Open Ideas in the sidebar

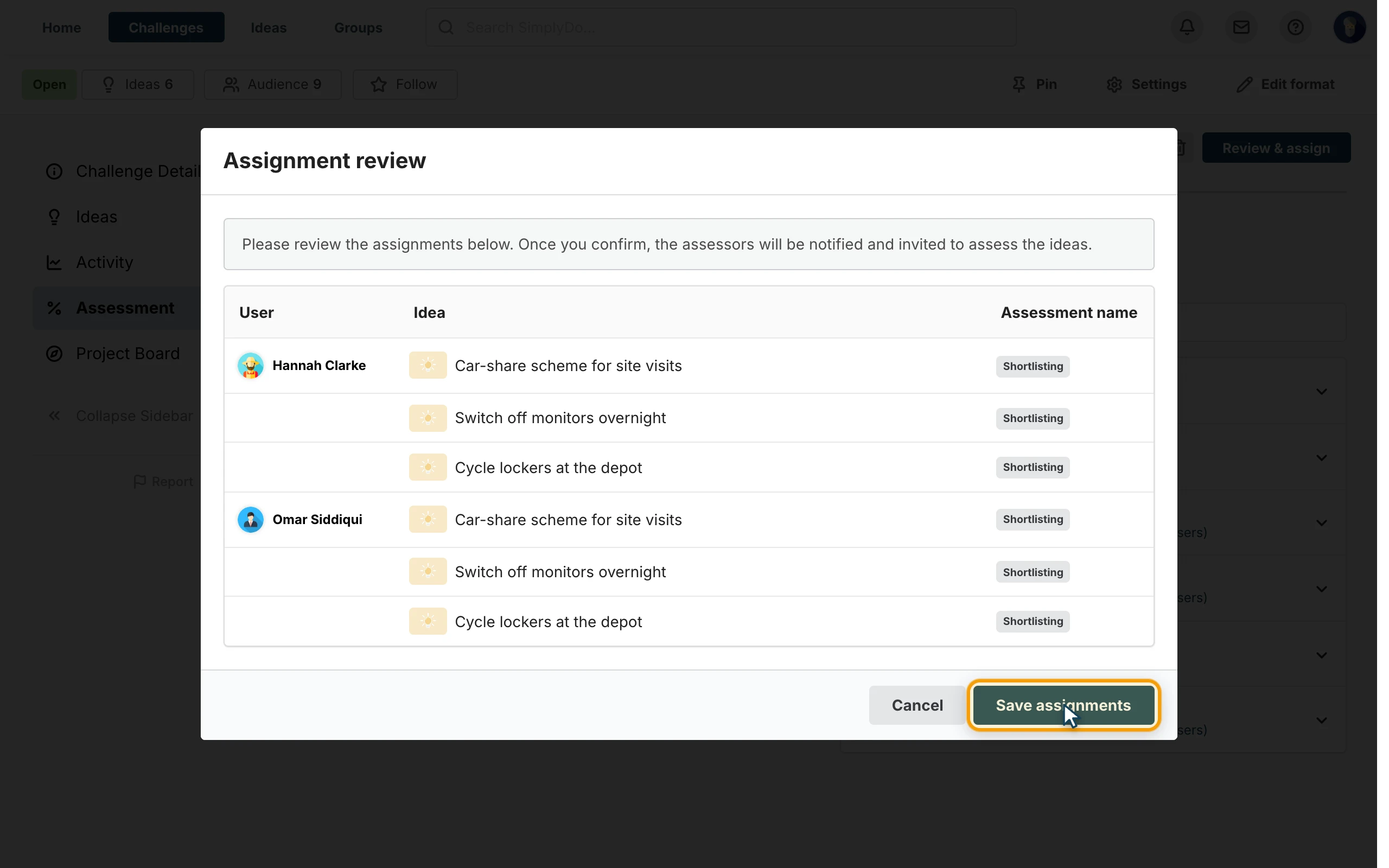[x=81, y=216]
